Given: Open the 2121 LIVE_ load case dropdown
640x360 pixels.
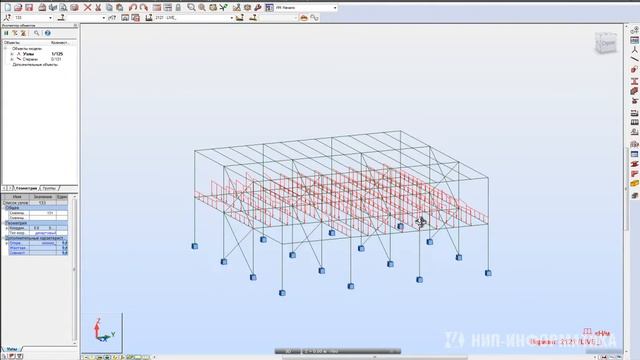Looking at the screenshot, I should click(231, 18).
